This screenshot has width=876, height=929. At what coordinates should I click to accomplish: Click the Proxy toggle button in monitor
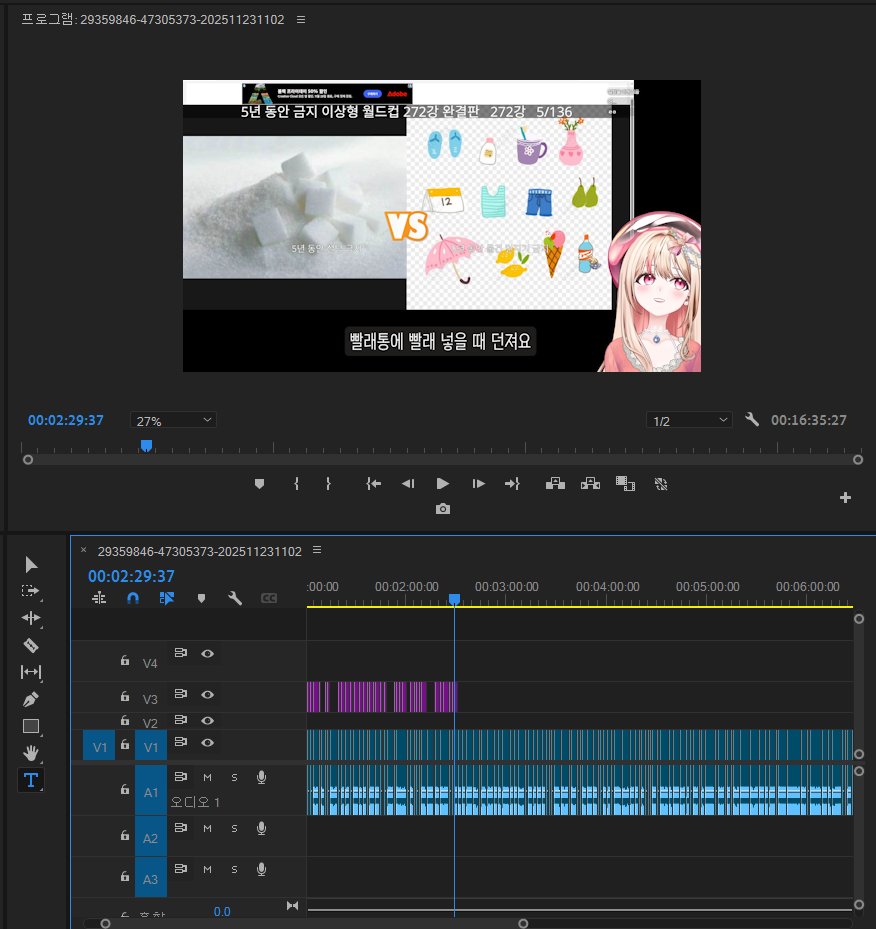(x=661, y=484)
